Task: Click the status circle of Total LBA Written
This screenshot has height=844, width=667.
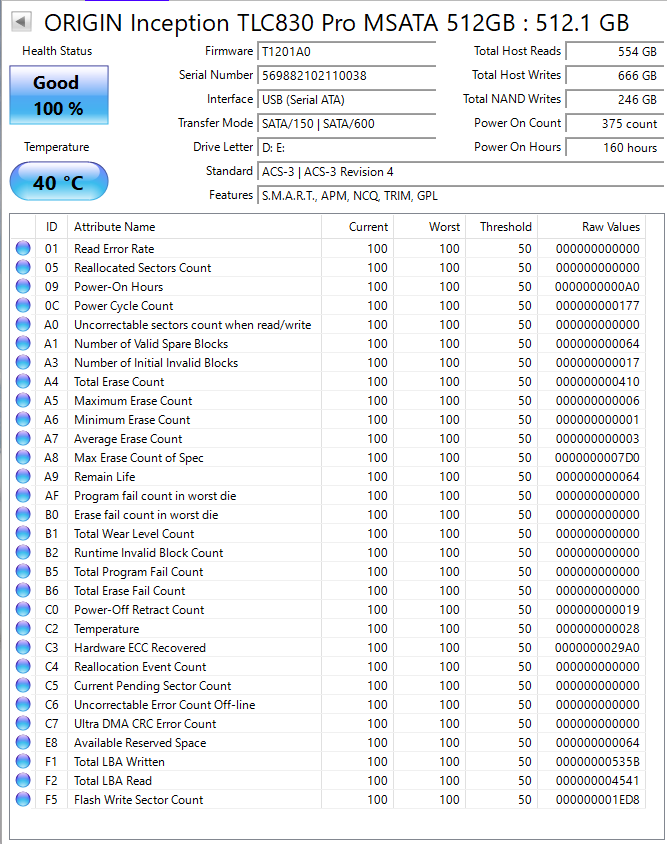Action: point(23,761)
